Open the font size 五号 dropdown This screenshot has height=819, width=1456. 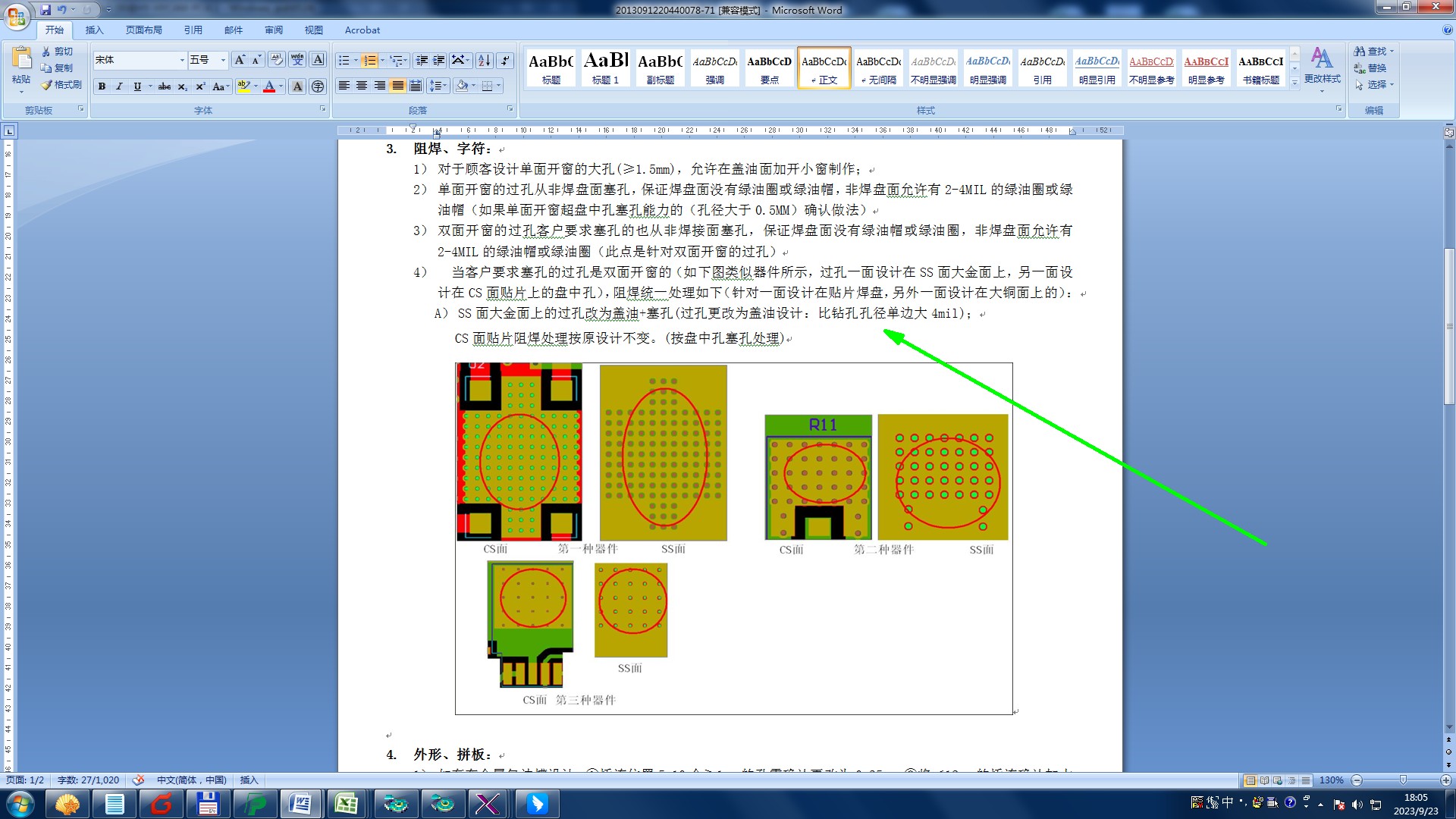click(x=223, y=60)
